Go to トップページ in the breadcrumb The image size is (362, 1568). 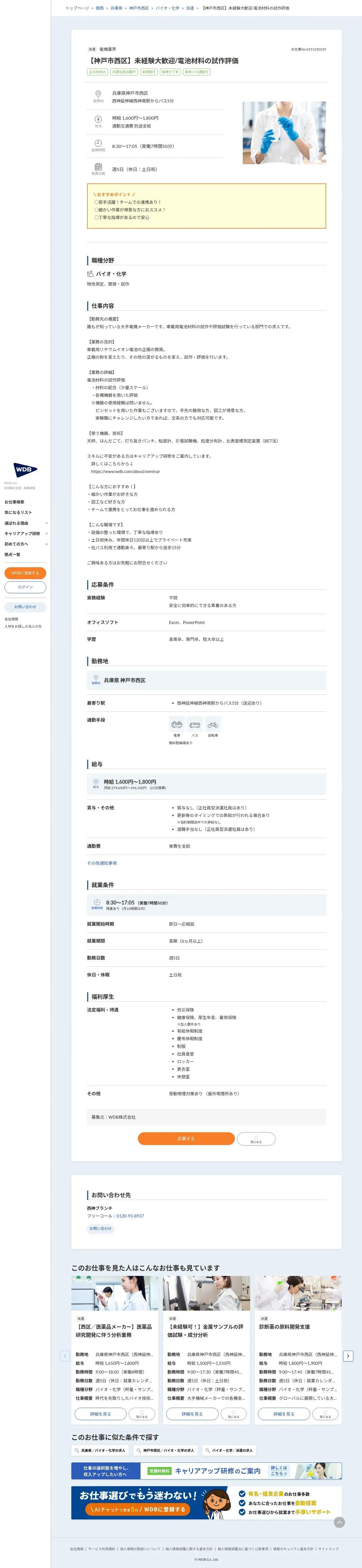click(77, 8)
